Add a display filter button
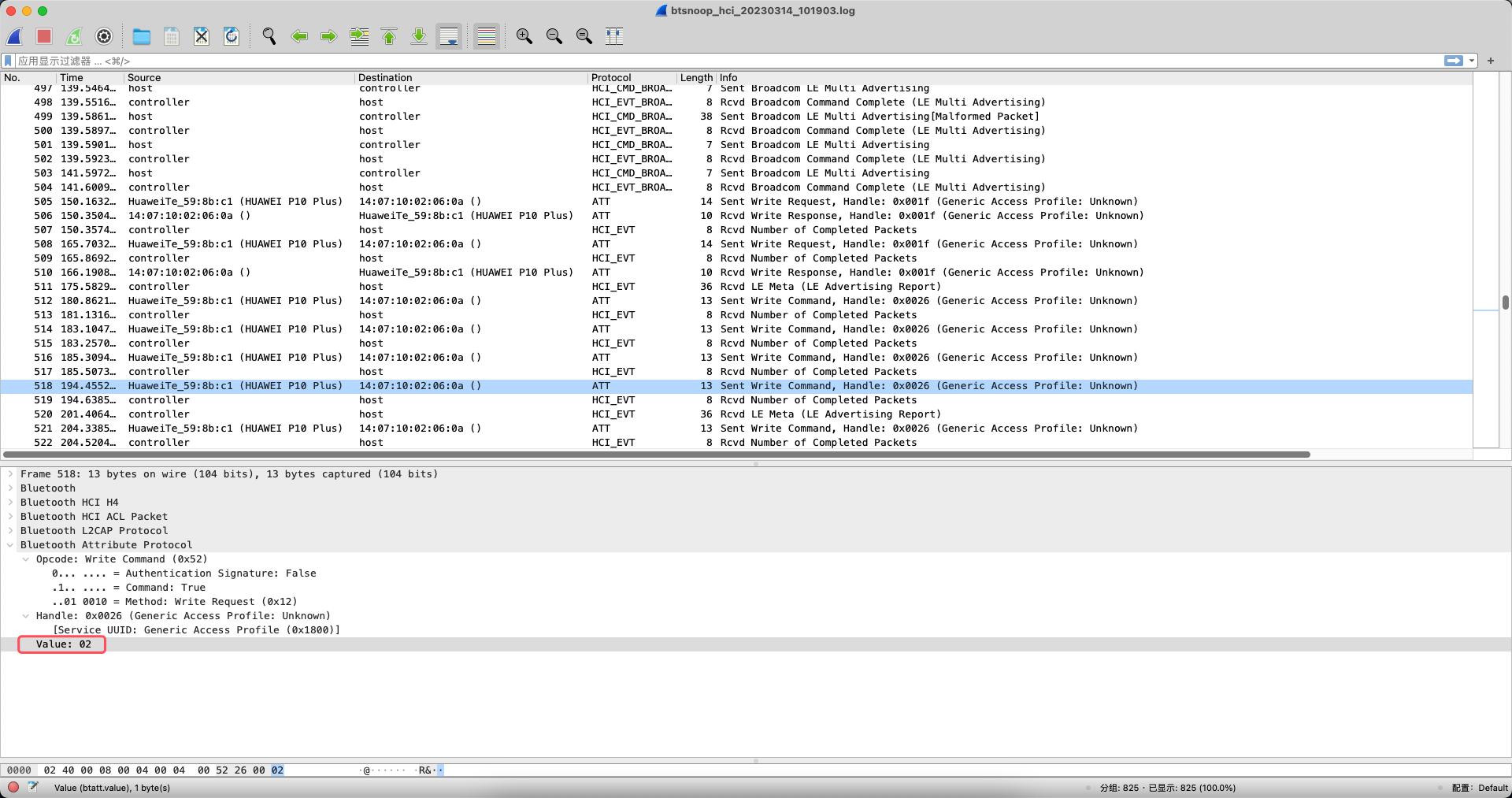1512x798 pixels. tap(1491, 61)
